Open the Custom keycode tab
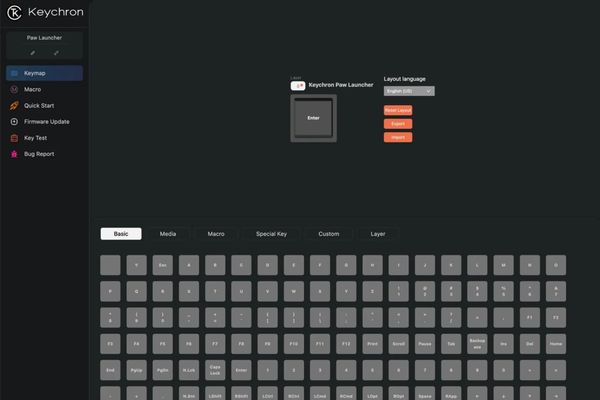 (x=329, y=234)
